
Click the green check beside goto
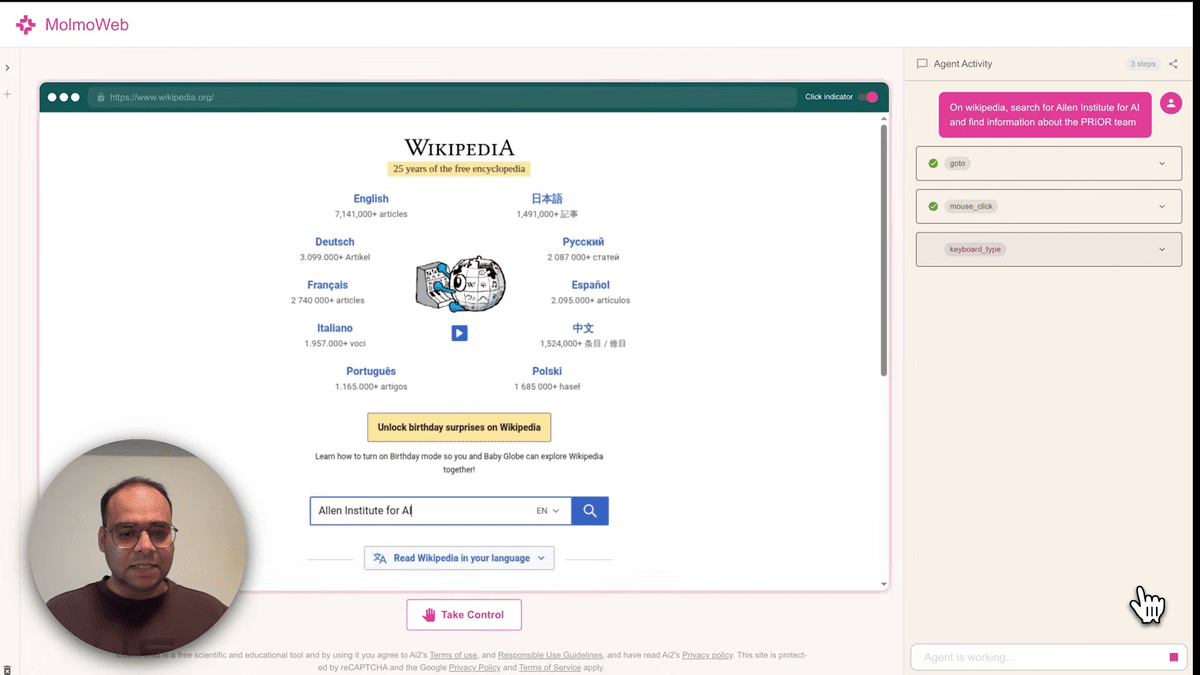(x=933, y=163)
